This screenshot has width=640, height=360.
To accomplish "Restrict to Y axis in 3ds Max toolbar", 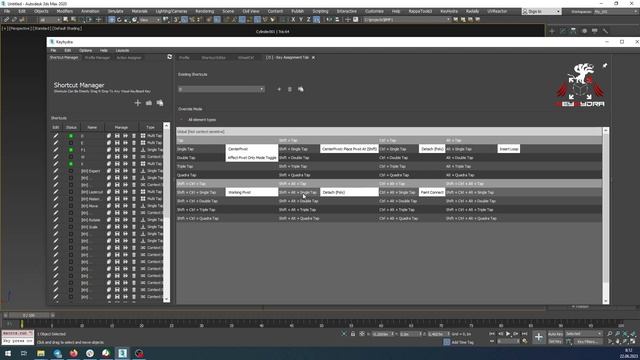I will 301,20.
